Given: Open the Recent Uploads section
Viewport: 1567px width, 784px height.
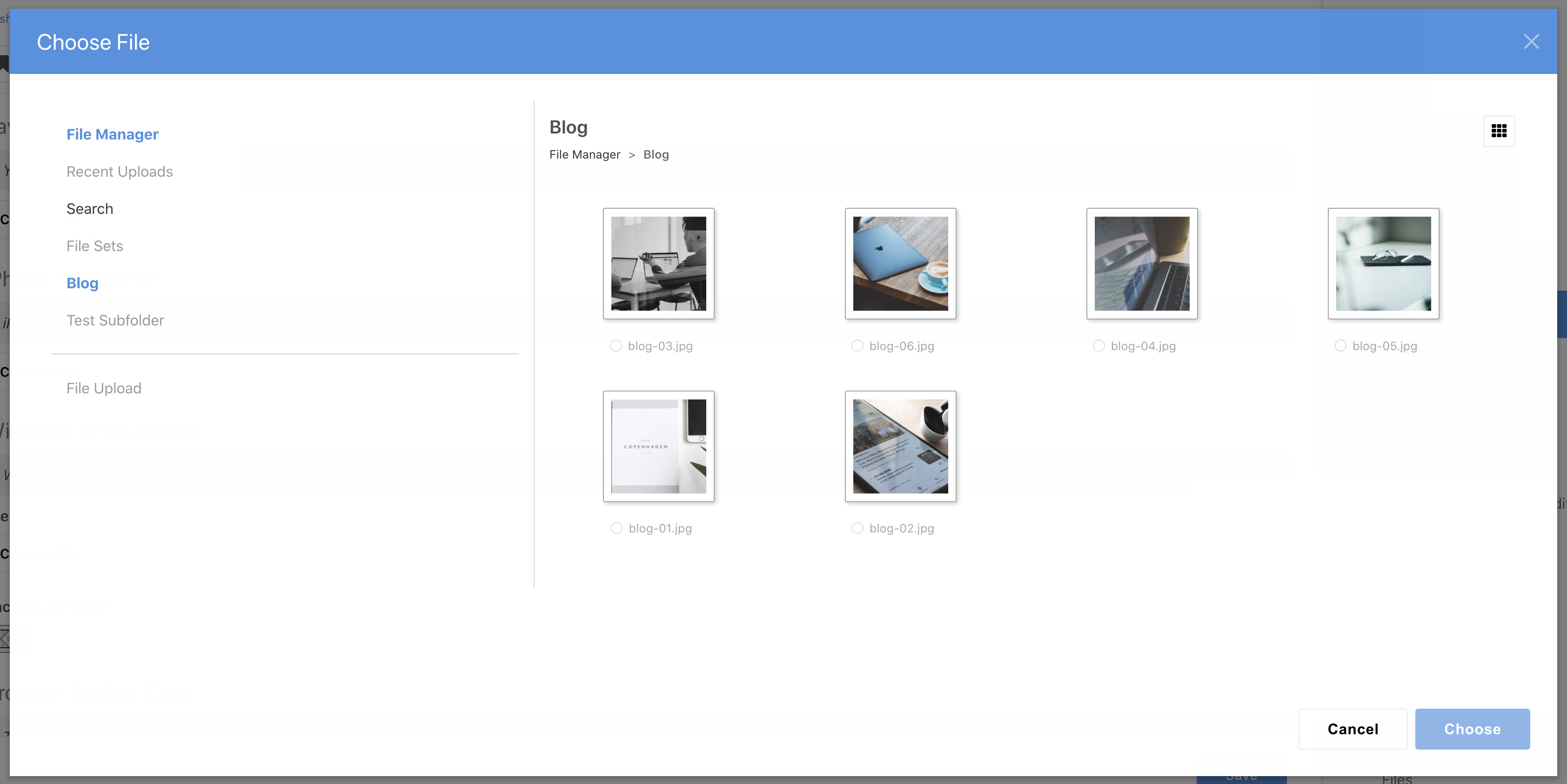Looking at the screenshot, I should [119, 172].
